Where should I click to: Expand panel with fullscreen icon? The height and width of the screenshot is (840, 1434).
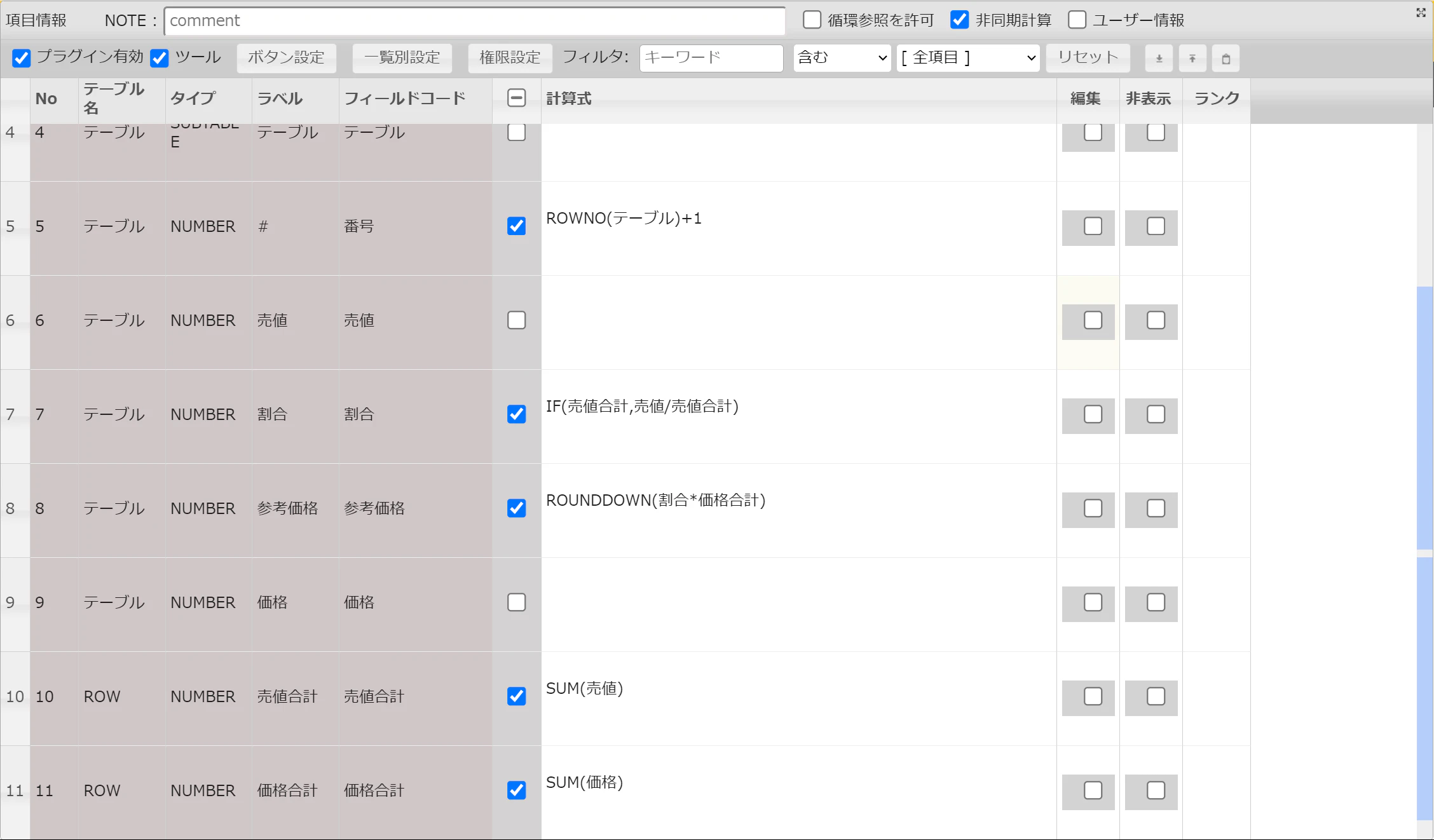point(1421,13)
